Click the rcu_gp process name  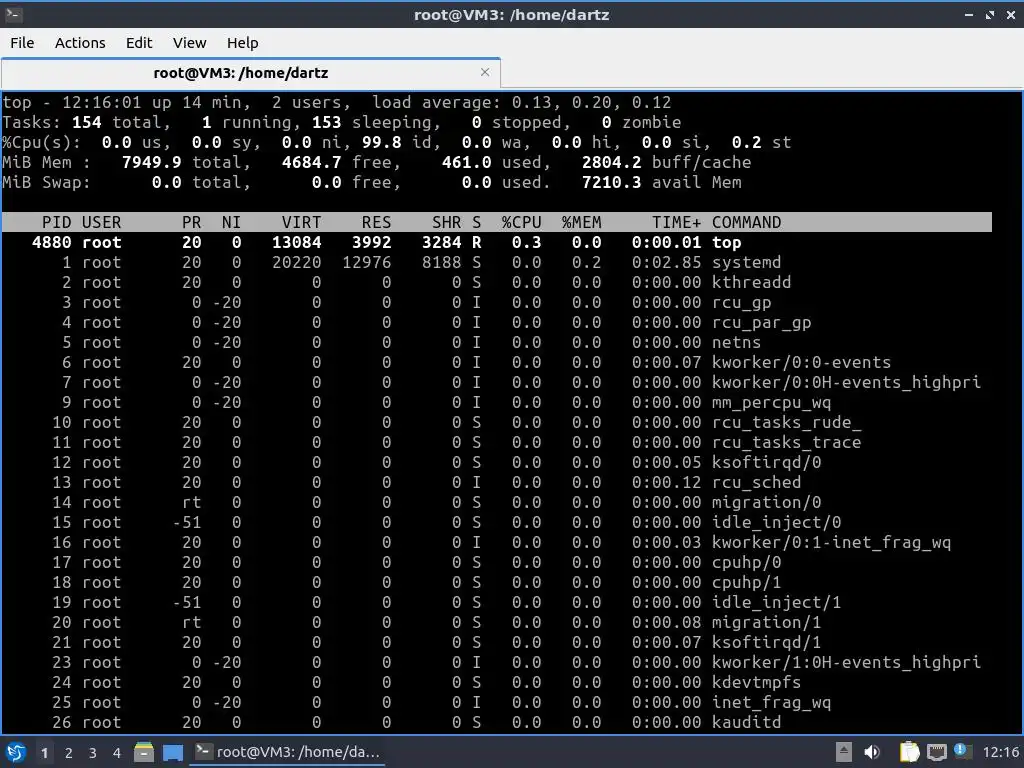741,303
